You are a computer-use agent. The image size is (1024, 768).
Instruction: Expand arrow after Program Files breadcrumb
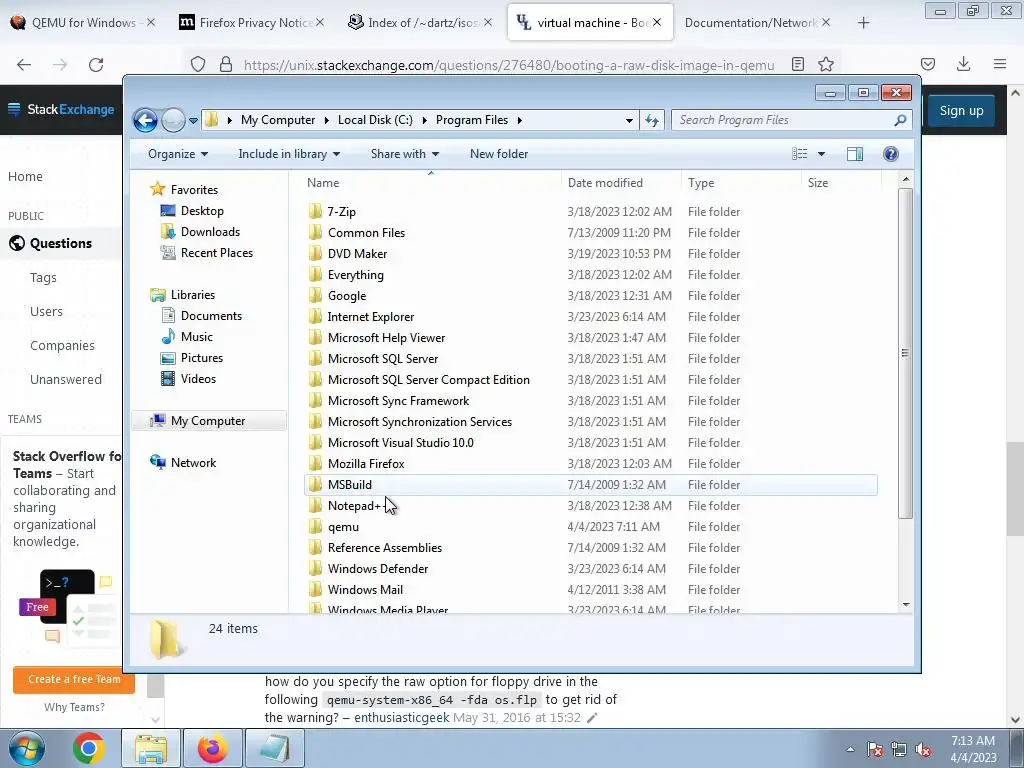pyautogui.click(x=520, y=120)
